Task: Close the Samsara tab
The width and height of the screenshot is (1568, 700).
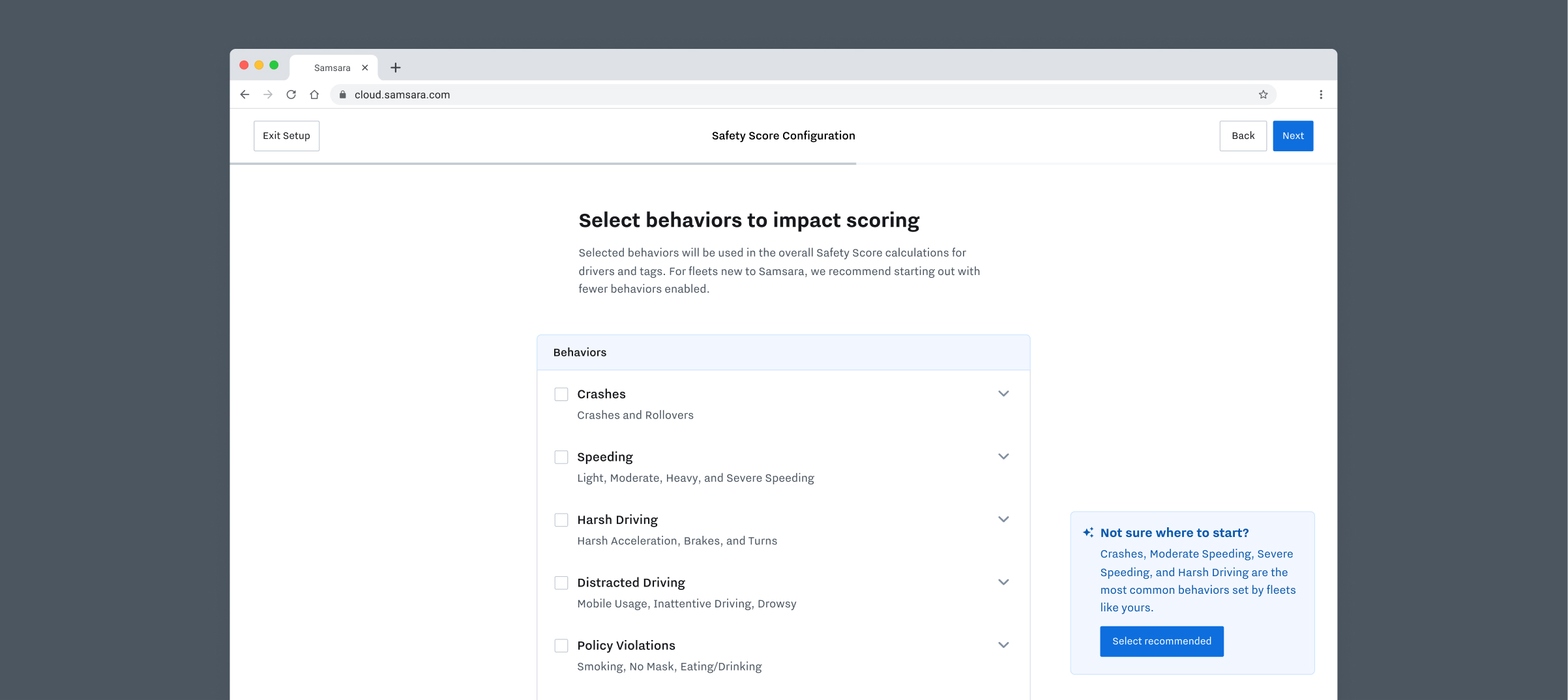Action: point(365,68)
